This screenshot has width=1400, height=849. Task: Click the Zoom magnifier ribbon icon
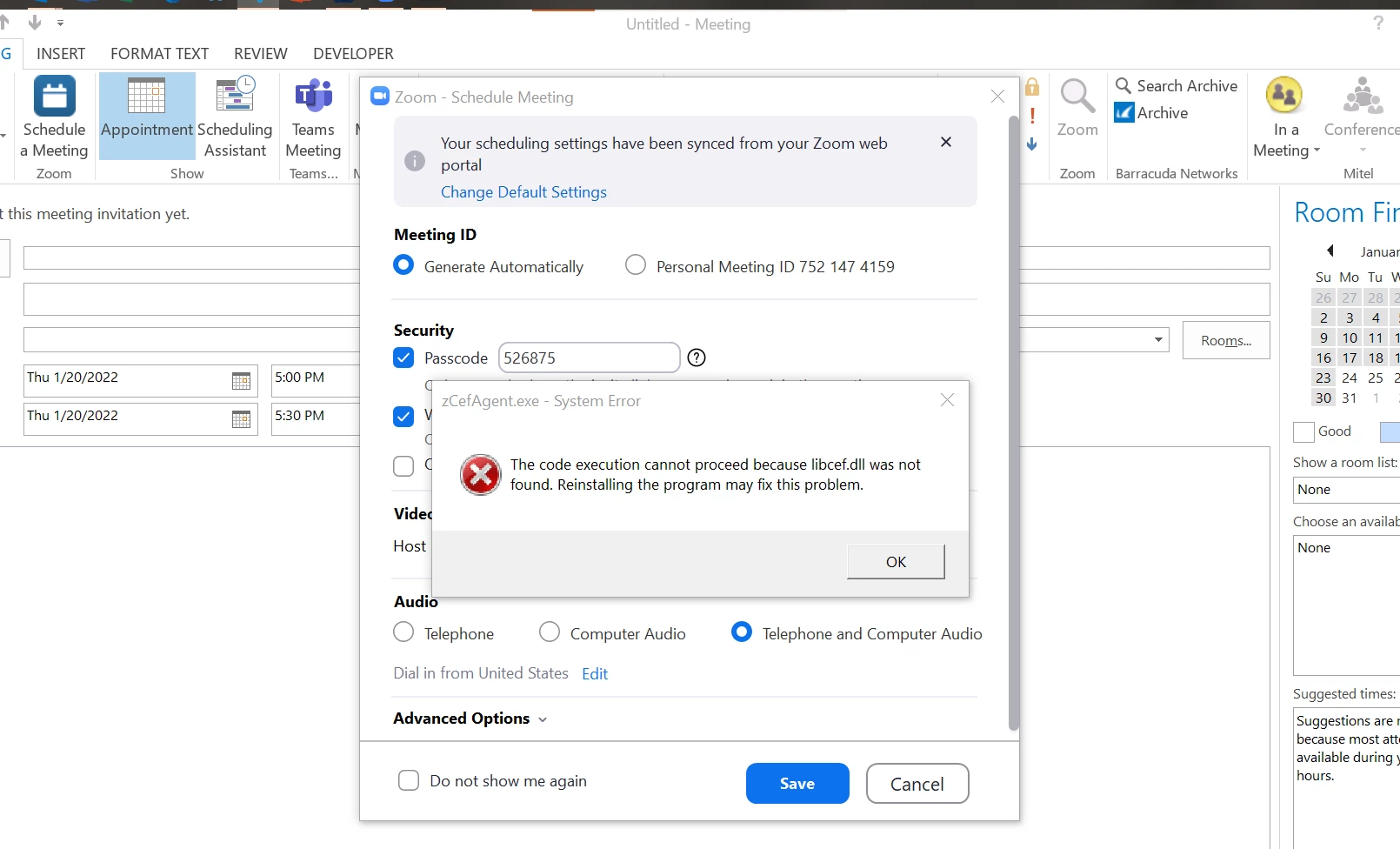(1077, 108)
